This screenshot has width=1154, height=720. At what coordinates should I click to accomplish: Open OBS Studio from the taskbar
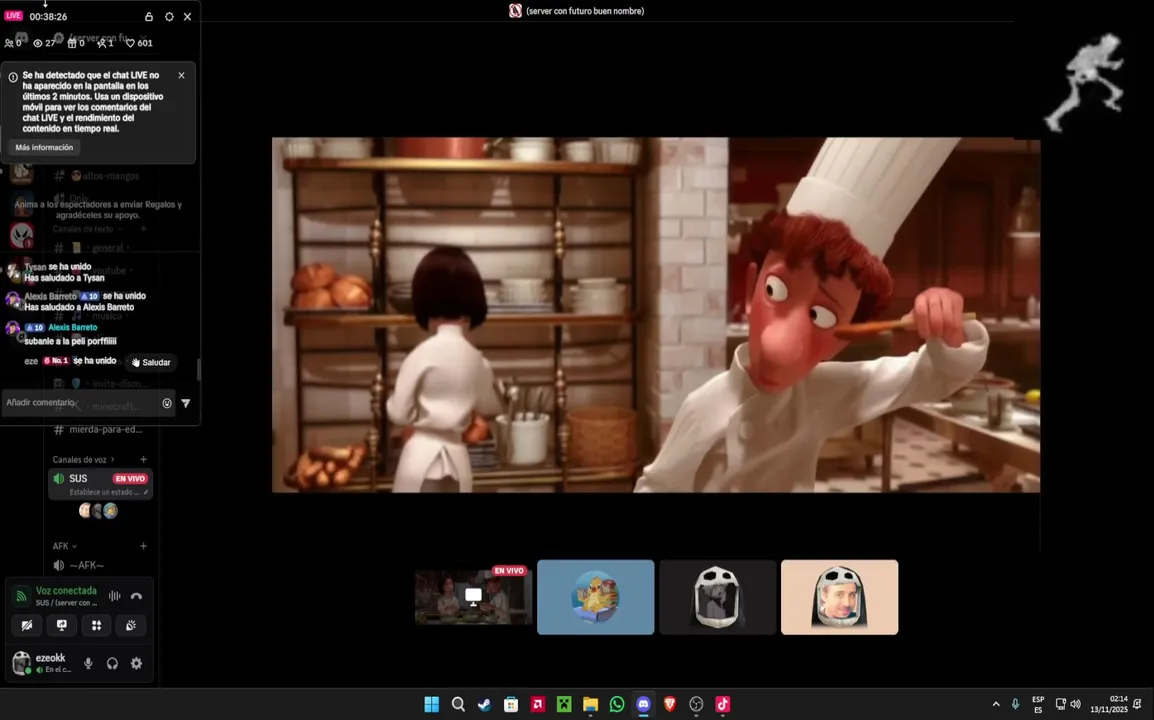(x=696, y=705)
